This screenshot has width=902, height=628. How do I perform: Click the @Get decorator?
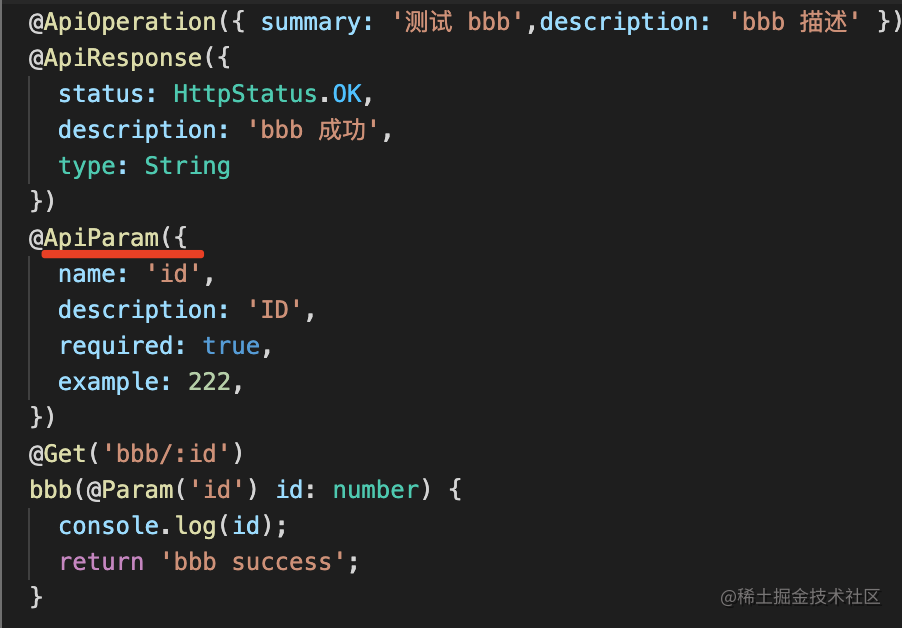(x=58, y=454)
